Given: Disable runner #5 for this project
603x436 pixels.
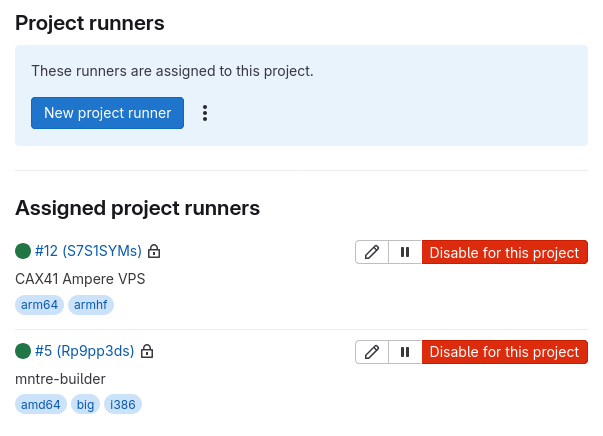Looking at the screenshot, I should point(505,352).
